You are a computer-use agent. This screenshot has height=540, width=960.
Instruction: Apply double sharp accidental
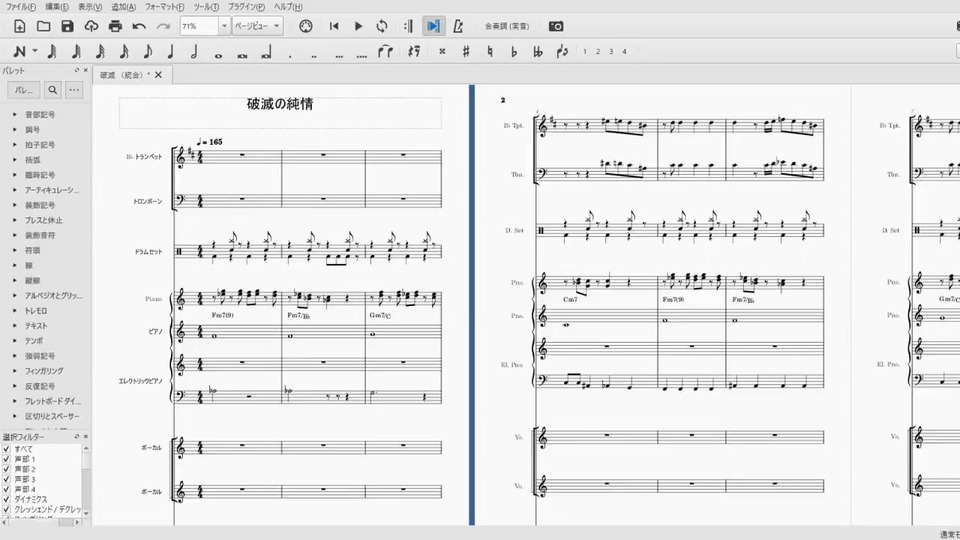coord(442,52)
